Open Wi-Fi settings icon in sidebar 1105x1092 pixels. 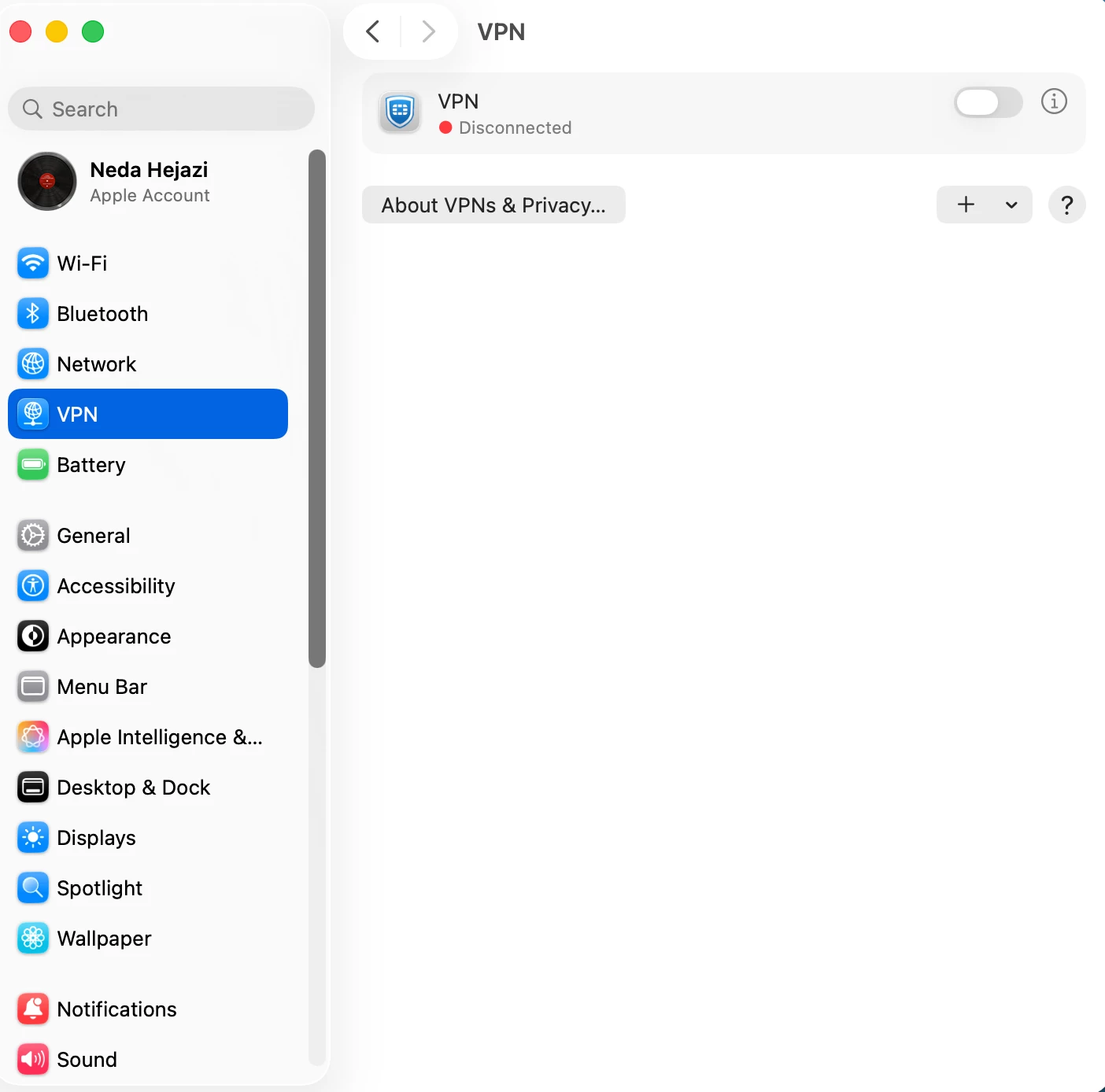(x=33, y=264)
